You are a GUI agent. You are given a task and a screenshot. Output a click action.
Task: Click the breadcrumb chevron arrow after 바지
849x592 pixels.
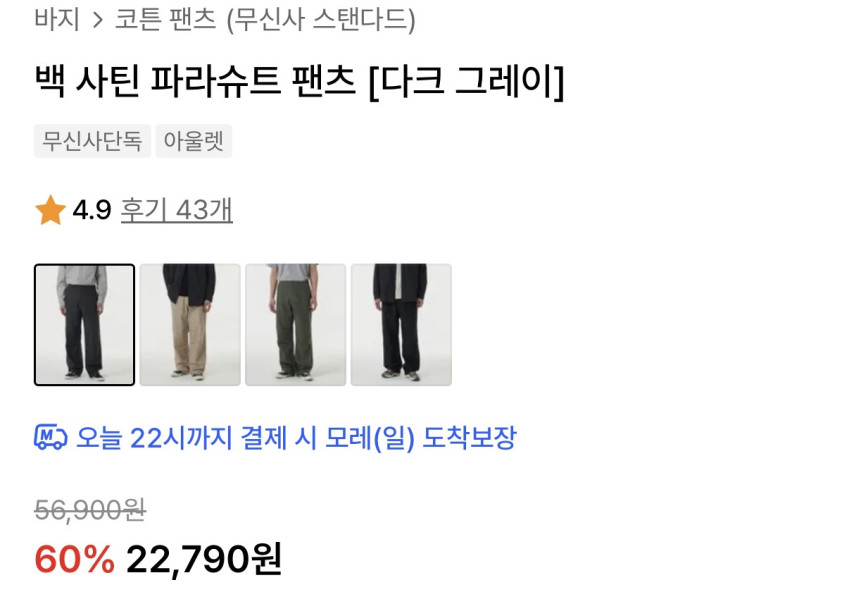pyautogui.click(x=97, y=20)
